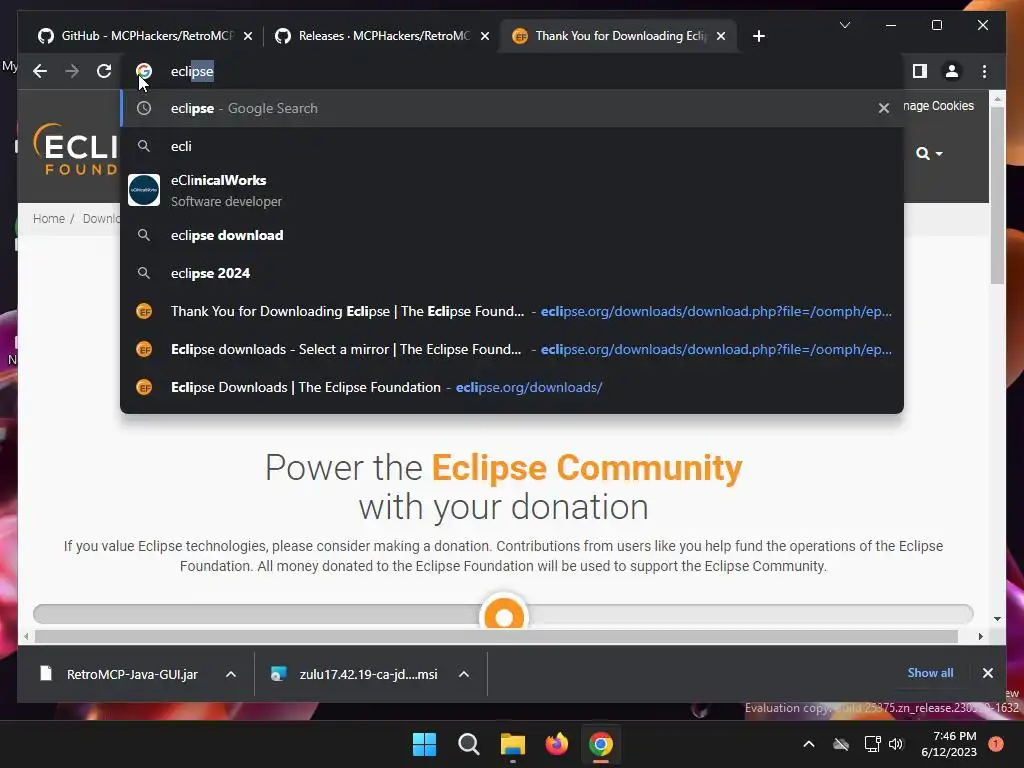Open 'Eclipse Downloads | The Eclipse Foundation' suggestion
The width and height of the screenshot is (1024, 768).
(x=512, y=387)
